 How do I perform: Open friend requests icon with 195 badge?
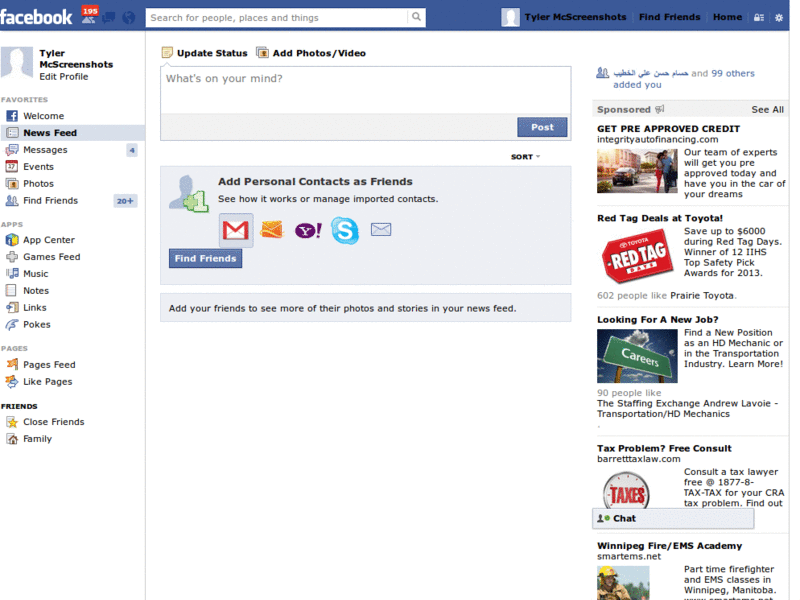click(x=89, y=16)
